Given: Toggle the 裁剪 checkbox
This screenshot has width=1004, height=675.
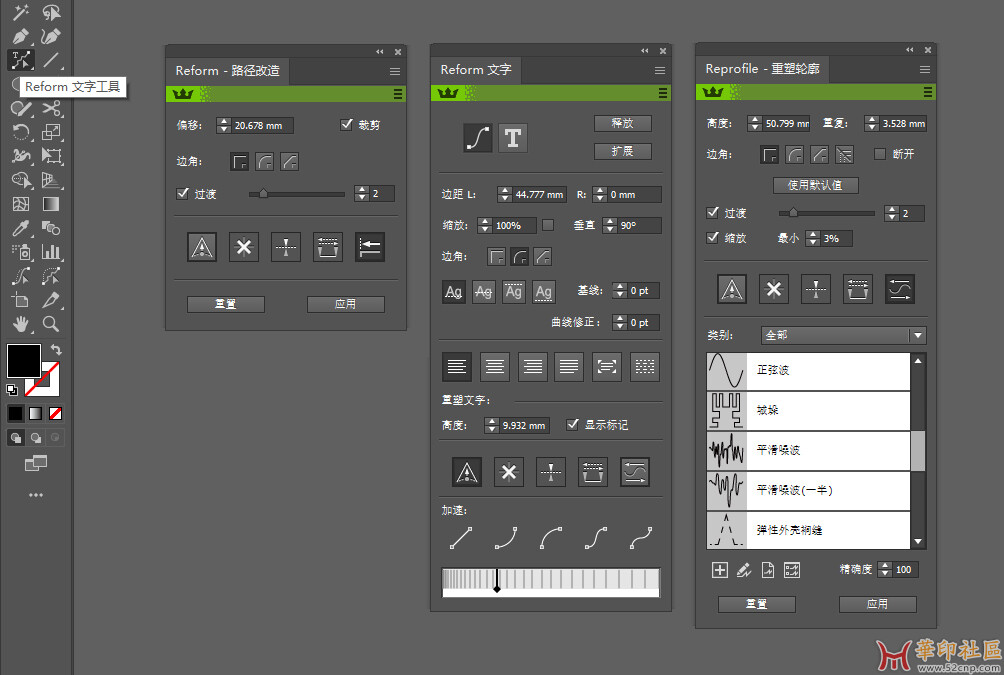Looking at the screenshot, I should tap(346, 124).
